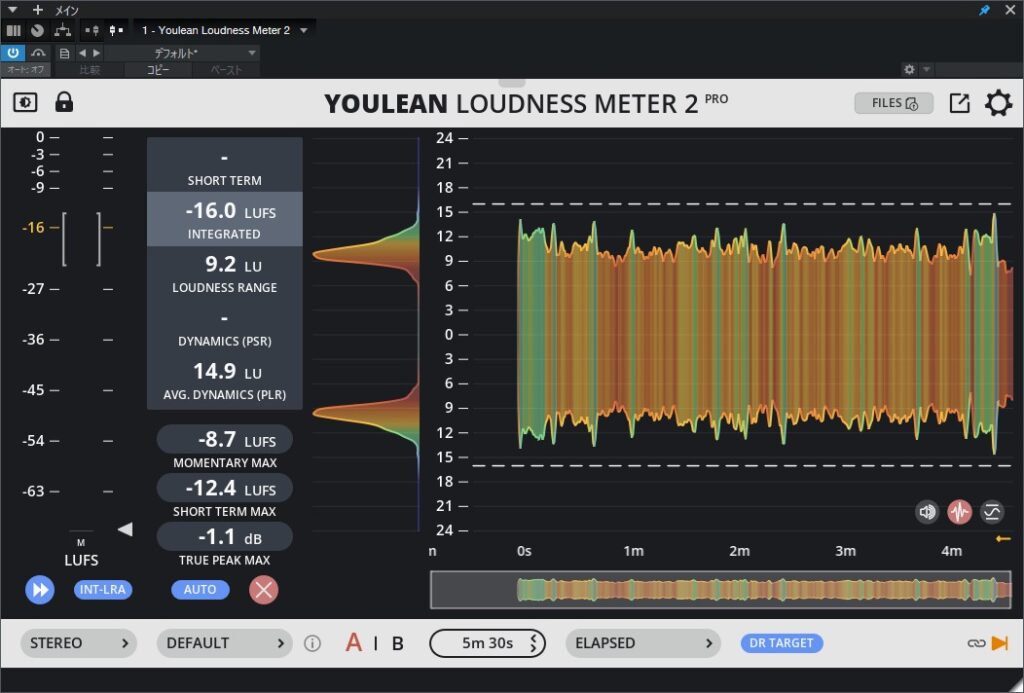Screen dimensions: 1024x693
Task: Toggle the plugin power bypass button
Action: 13,53
